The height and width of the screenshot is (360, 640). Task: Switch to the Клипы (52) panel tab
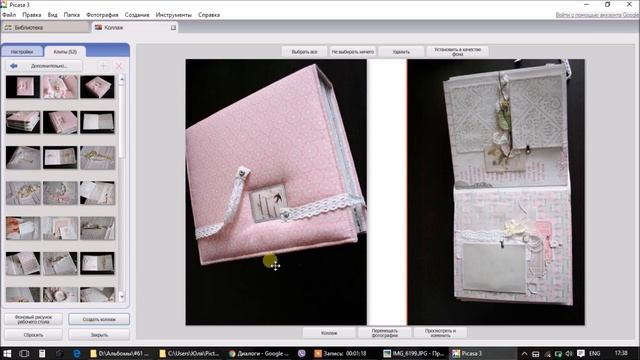point(65,52)
